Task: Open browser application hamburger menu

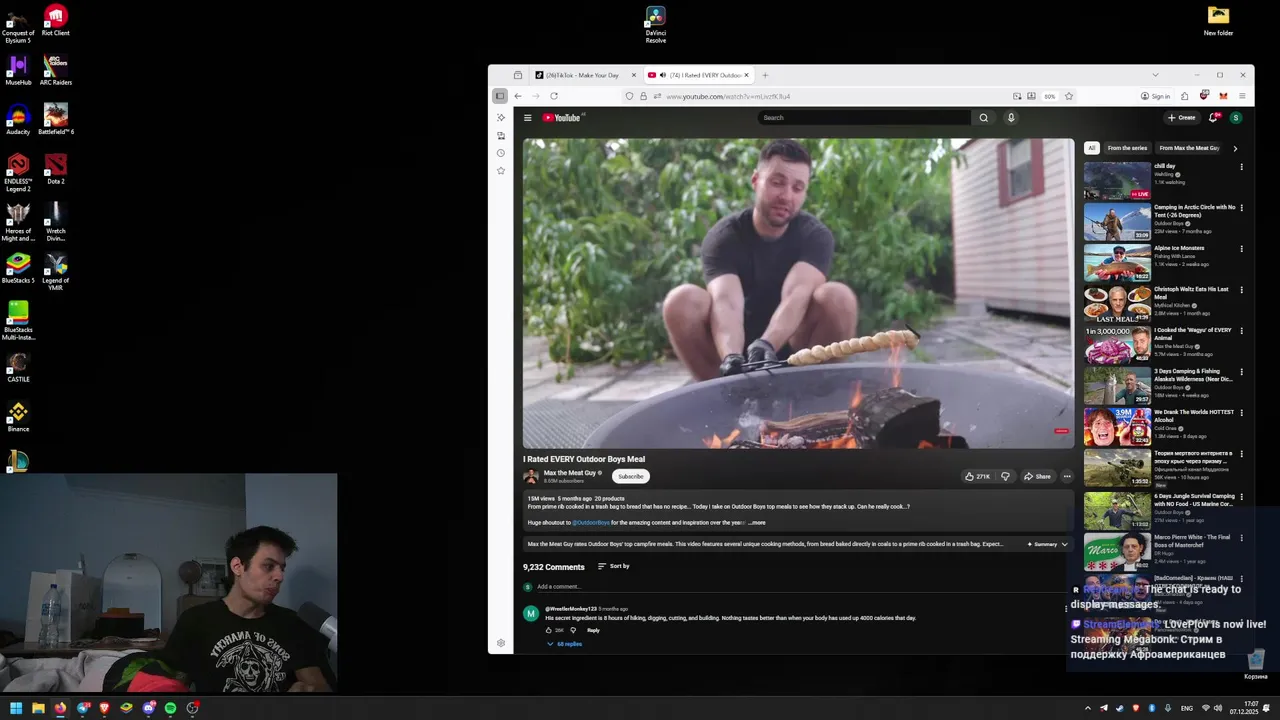Action: [x=1242, y=96]
